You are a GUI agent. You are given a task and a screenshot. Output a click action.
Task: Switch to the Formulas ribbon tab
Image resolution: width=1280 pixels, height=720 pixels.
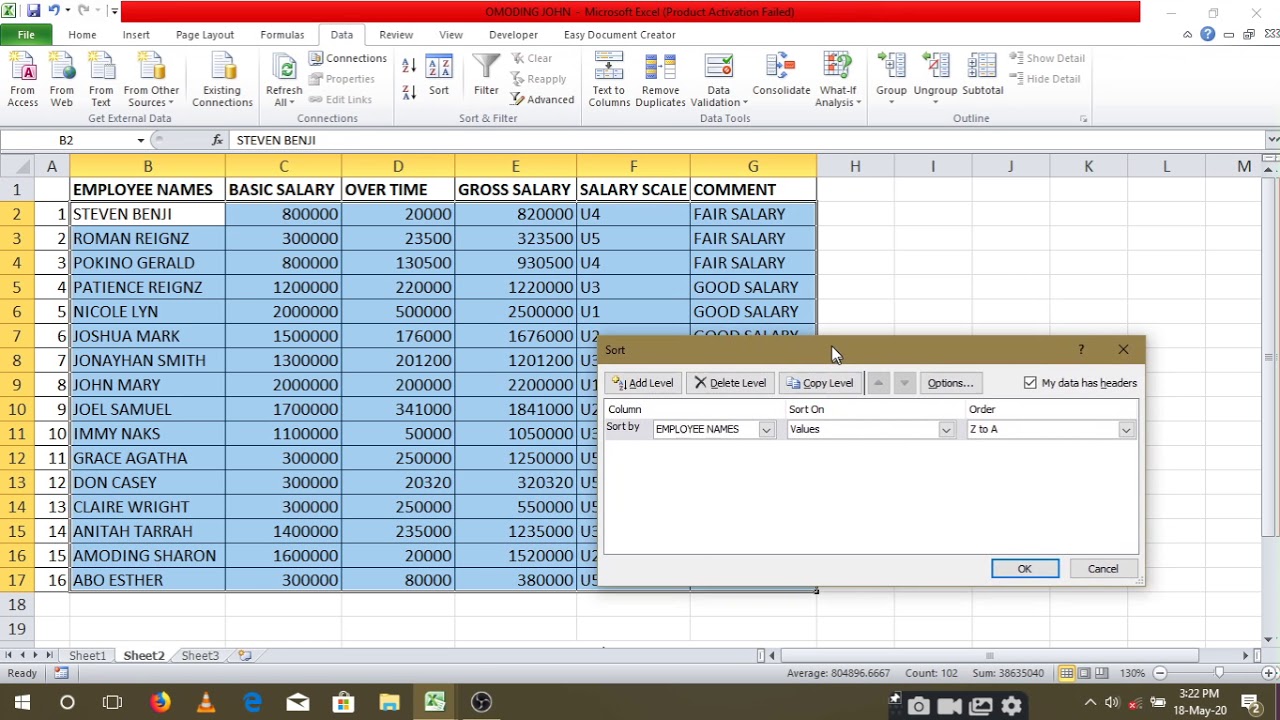[x=282, y=34]
